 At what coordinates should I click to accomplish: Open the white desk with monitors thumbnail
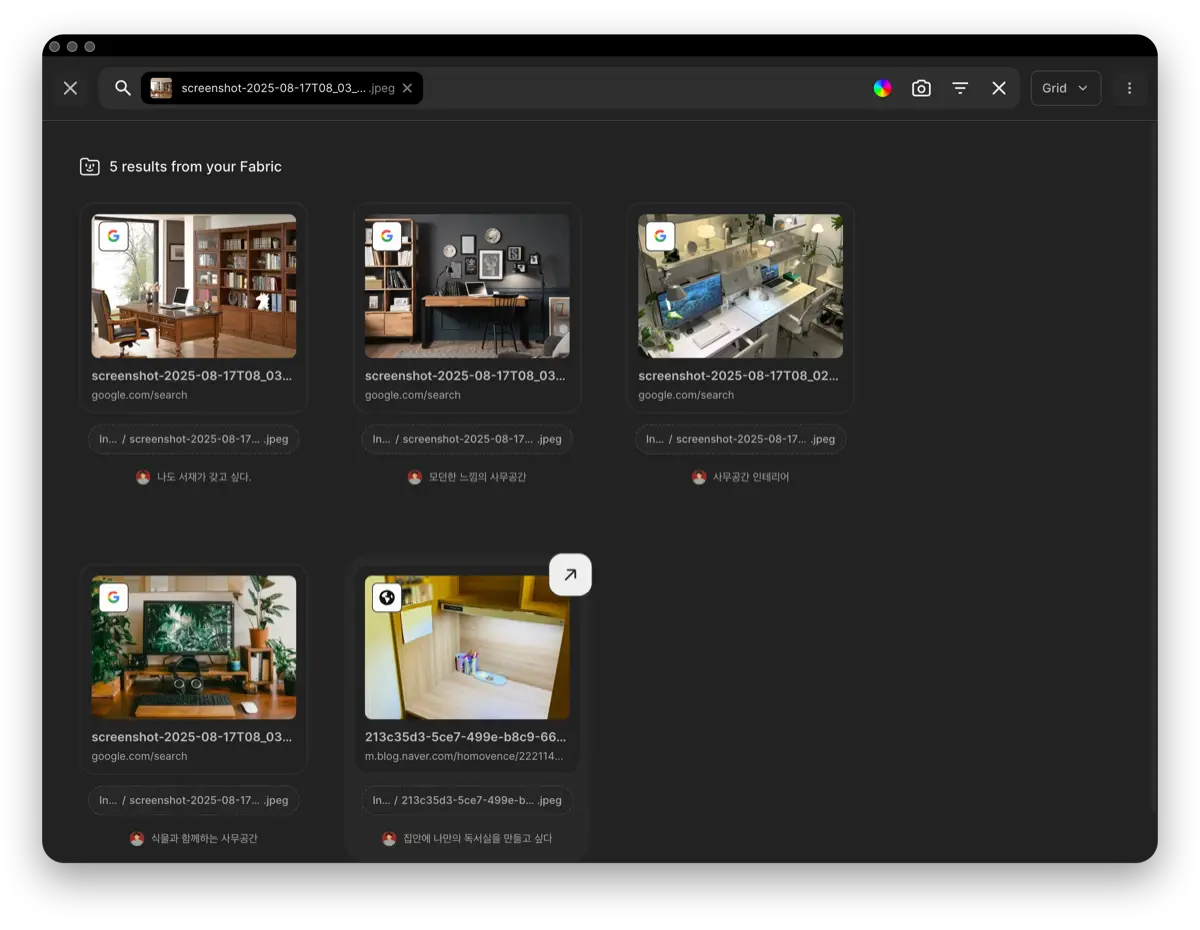pyautogui.click(x=740, y=286)
